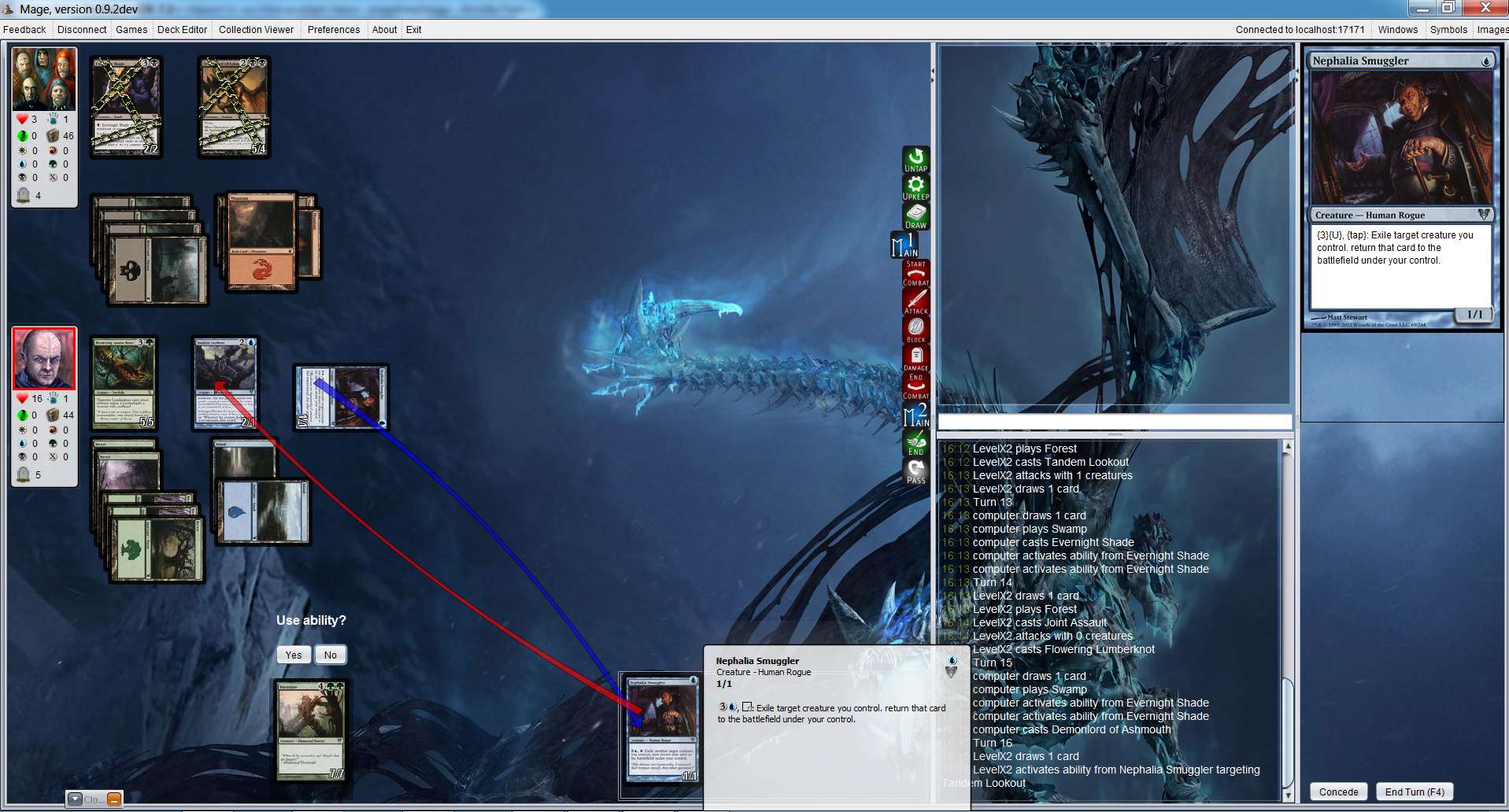Select the Attack sword icon
1509x812 pixels.
(x=915, y=301)
